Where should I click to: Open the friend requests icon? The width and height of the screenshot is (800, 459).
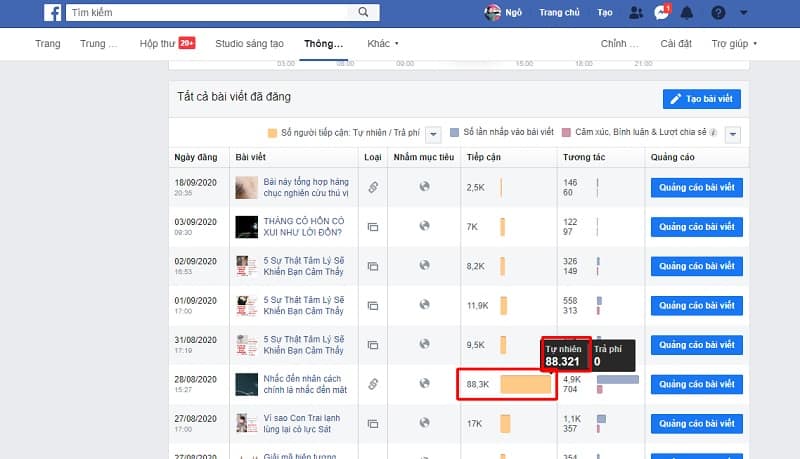[x=636, y=13]
